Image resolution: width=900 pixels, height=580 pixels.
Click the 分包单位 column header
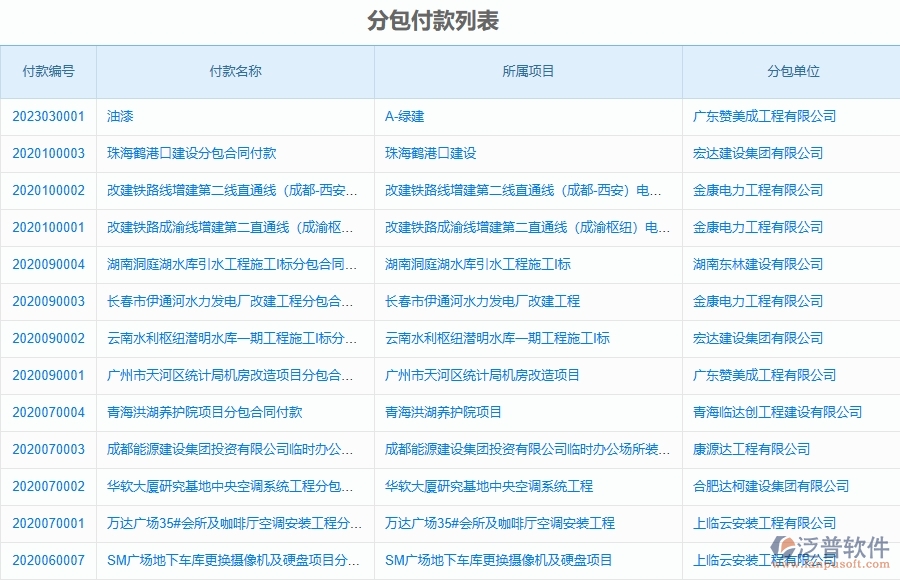pyautogui.click(x=793, y=71)
